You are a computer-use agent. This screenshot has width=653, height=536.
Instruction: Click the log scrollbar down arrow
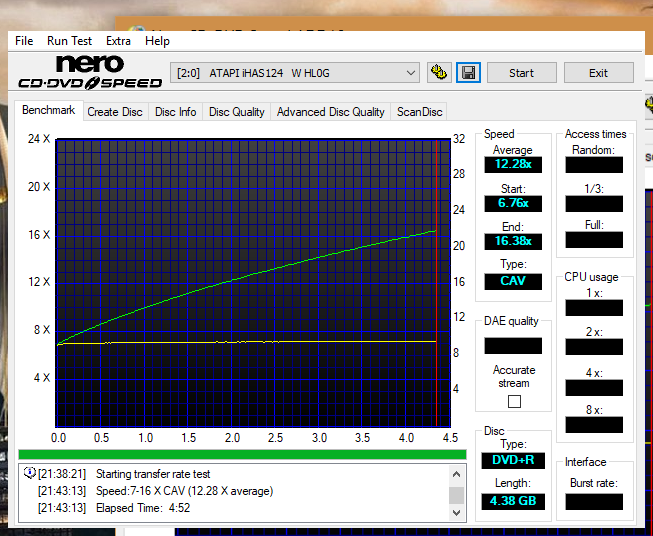456,513
